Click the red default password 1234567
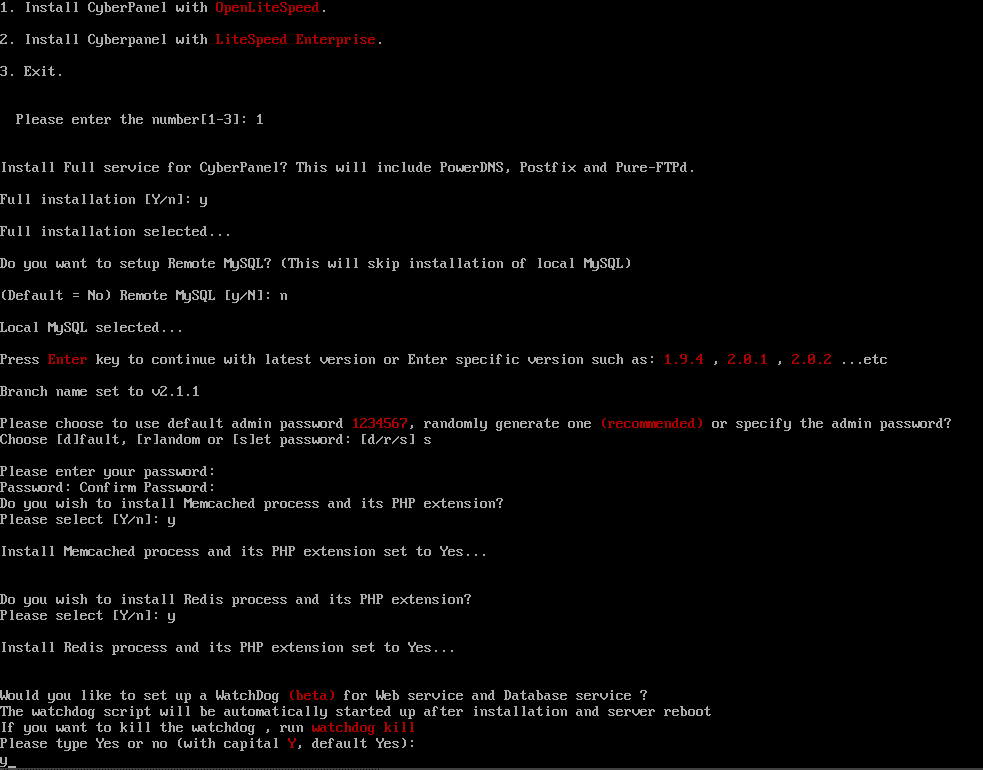The height and width of the screenshot is (770, 983). [379, 423]
